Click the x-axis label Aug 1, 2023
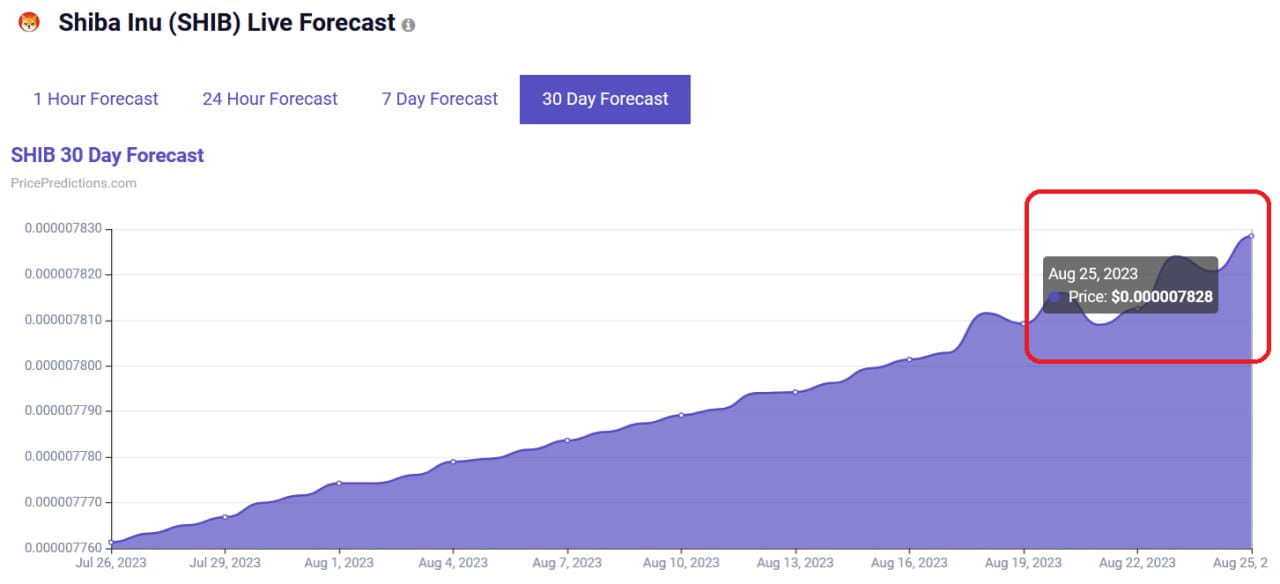 coord(339,563)
